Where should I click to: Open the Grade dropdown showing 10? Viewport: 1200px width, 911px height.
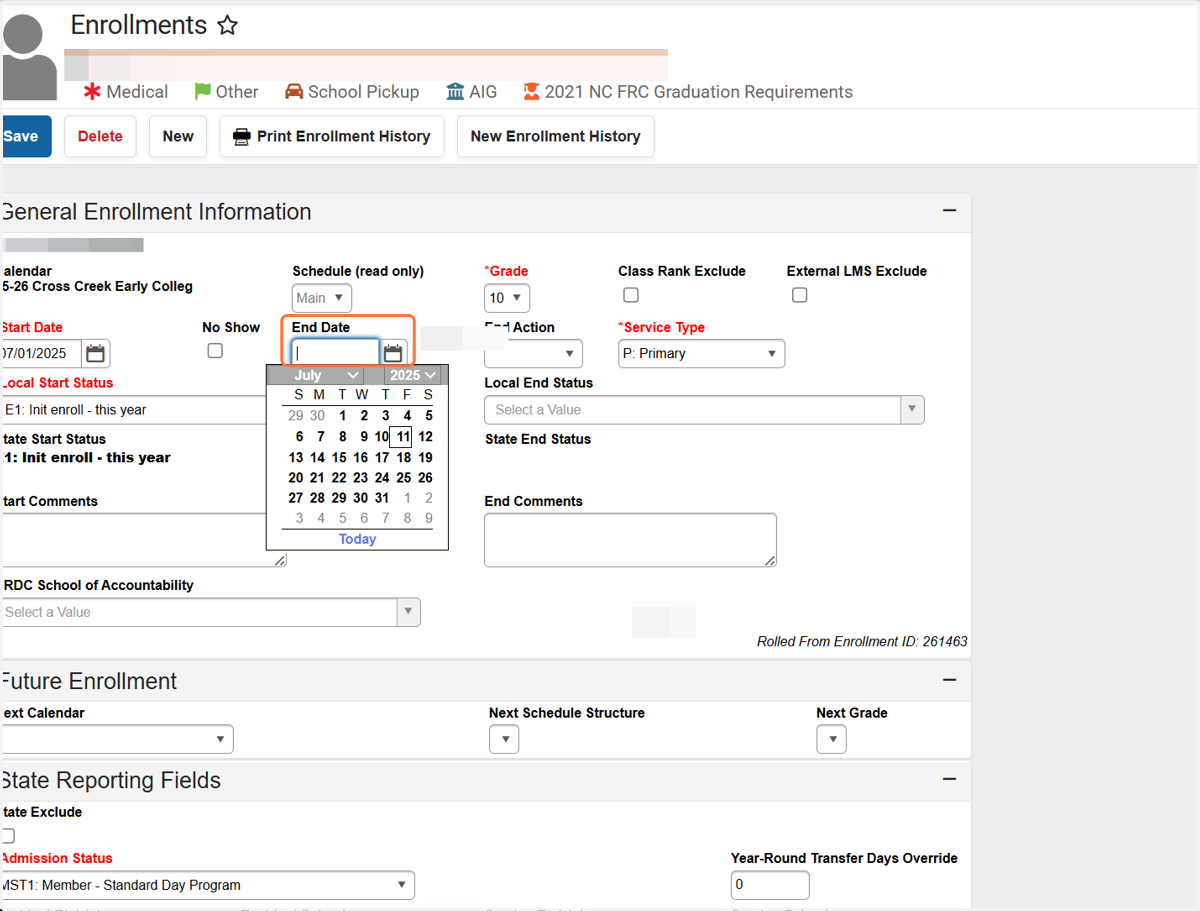coord(507,298)
